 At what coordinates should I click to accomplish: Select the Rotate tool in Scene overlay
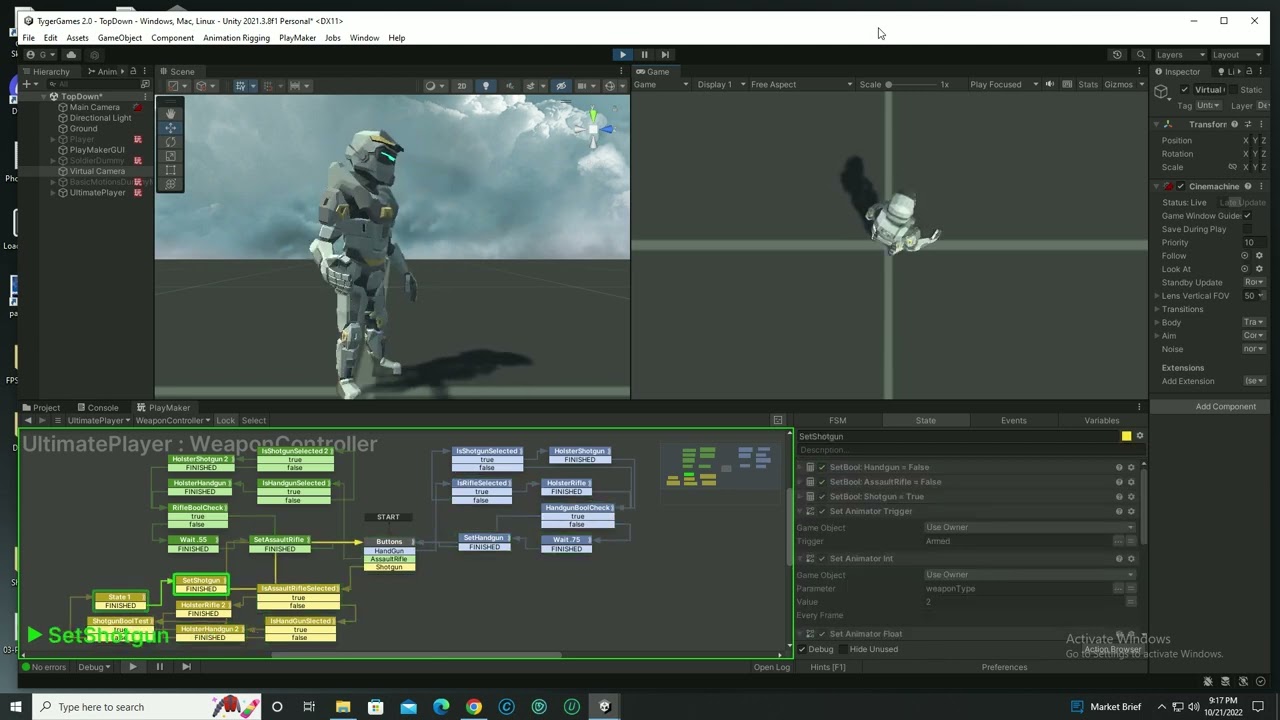[x=170, y=142]
